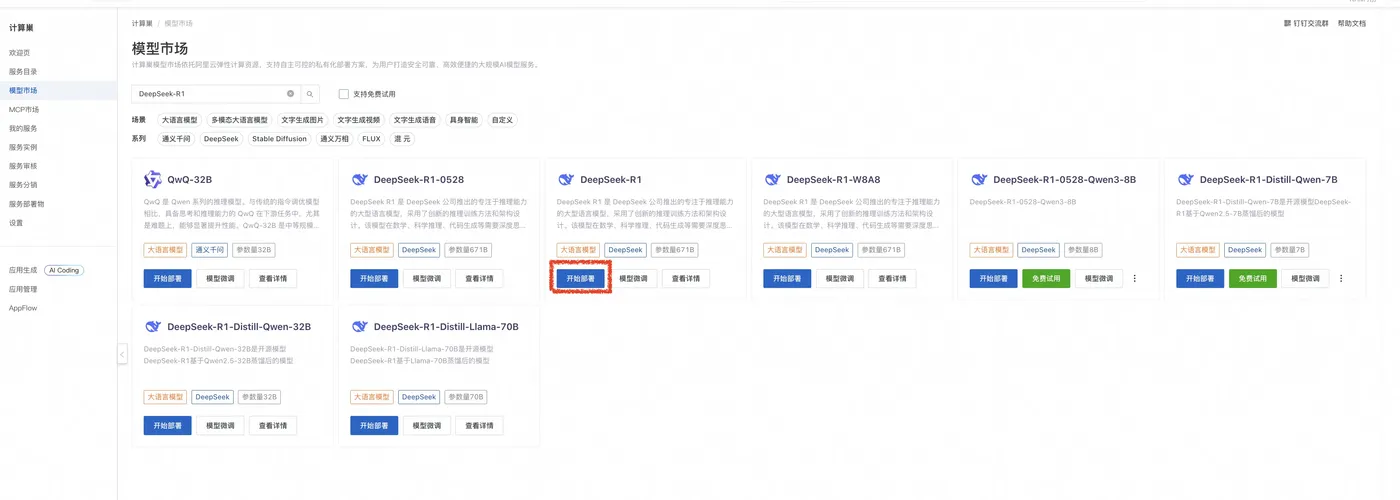The height and width of the screenshot is (500, 1400).
Task: Click the QwQ-32B model logo icon
Action: pyautogui.click(x=153, y=179)
